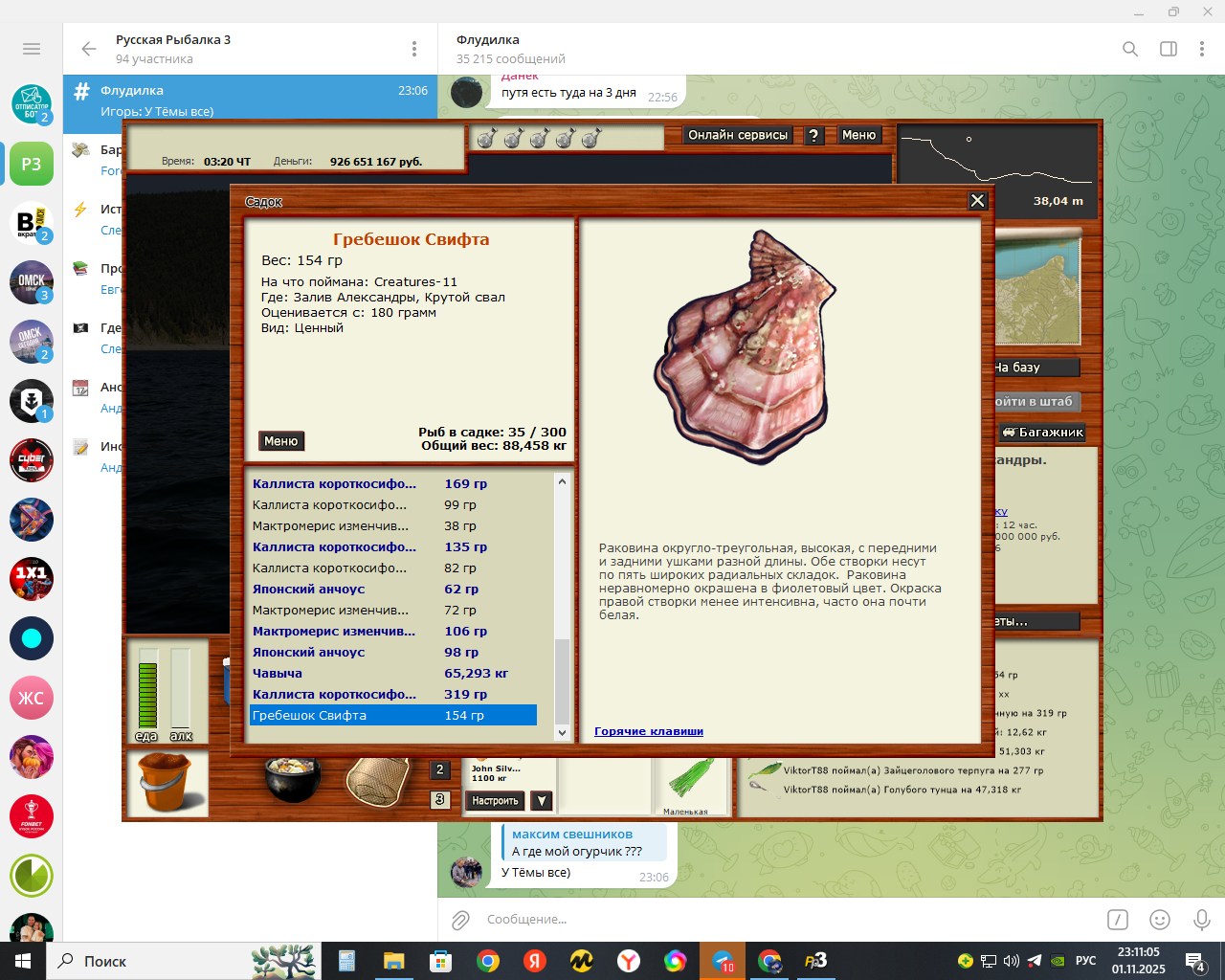Click the Багажник button
The height and width of the screenshot is (980, 1225).
[x=1043, y=433]
